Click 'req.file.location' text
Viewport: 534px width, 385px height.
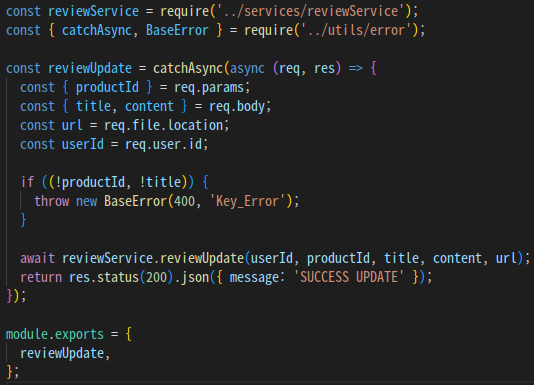point(163,125)
